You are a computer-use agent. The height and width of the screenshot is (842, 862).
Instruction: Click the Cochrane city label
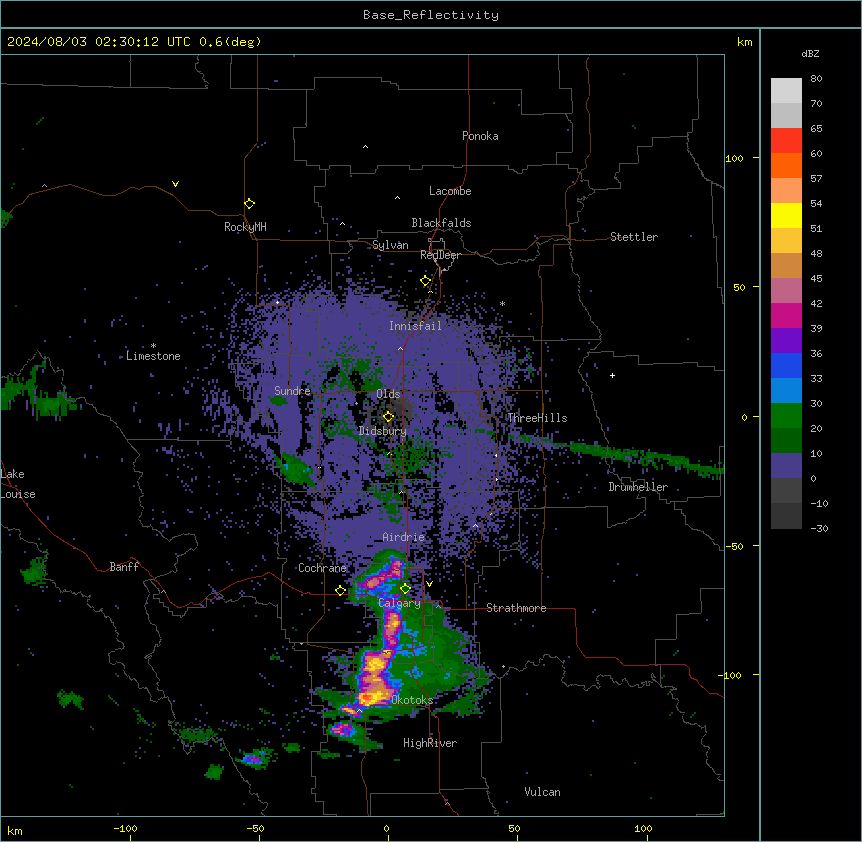coord(322,568)
